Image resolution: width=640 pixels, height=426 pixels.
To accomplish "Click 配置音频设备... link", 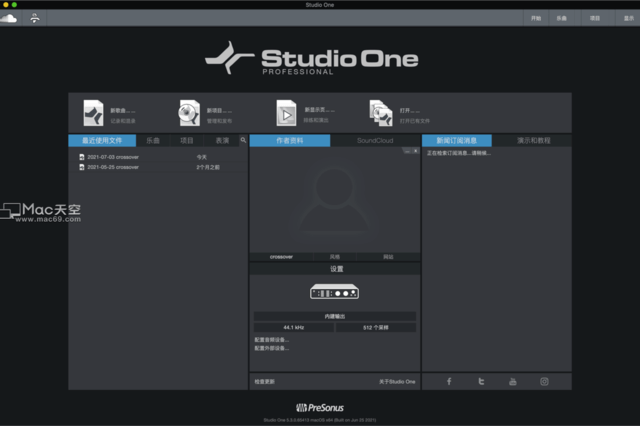I will (x=271, y=339).
